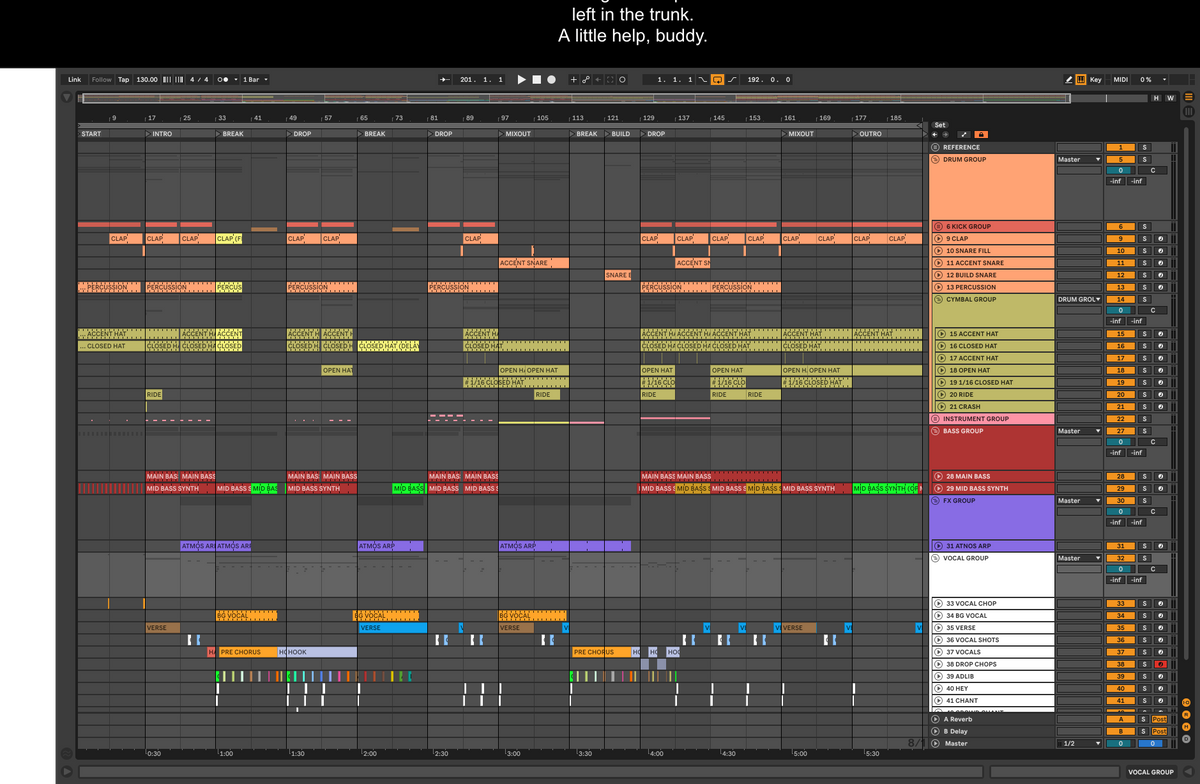Toggle the Arrangement Loop switch
This screenshot has height=784, width=1200.
pyautogui.click(x=717, y=79)
